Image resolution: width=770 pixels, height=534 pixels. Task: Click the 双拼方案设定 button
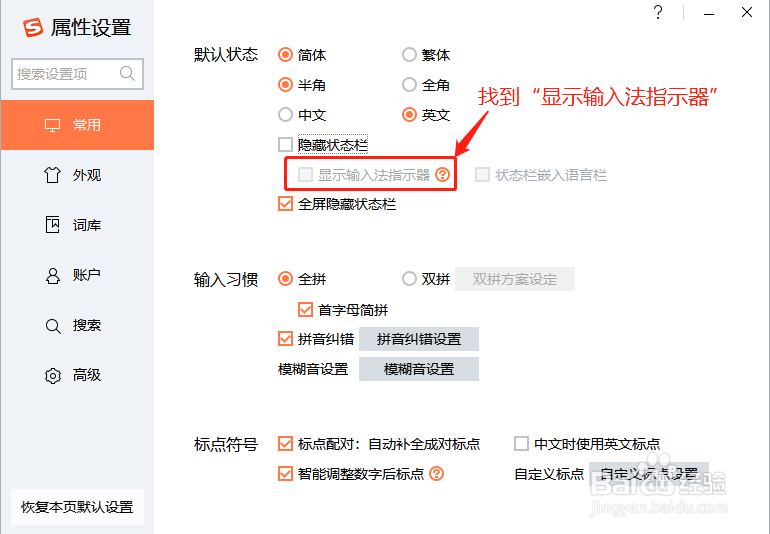tap(515, 279)
